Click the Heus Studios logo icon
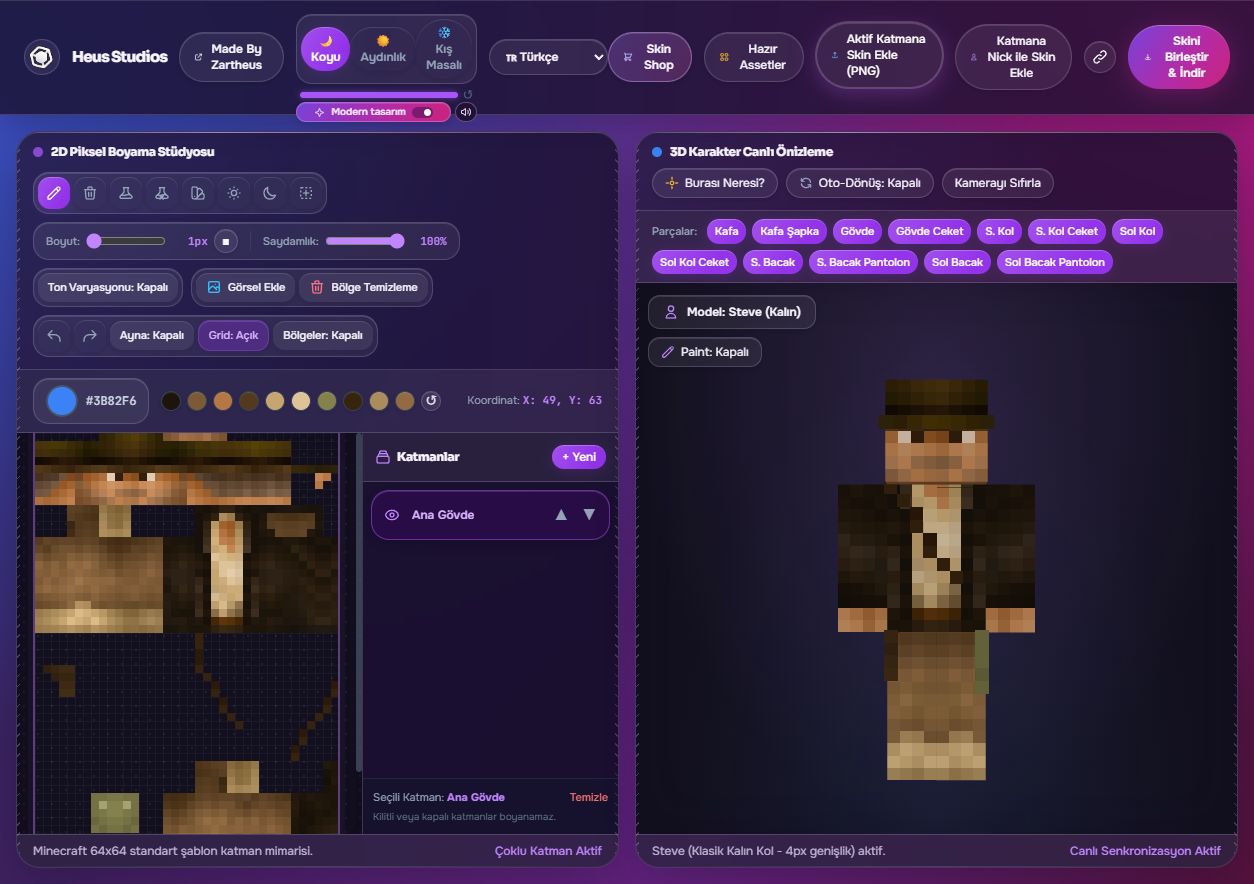The width and height of the screenshot is (1254, 884). (x=42, y=57)
